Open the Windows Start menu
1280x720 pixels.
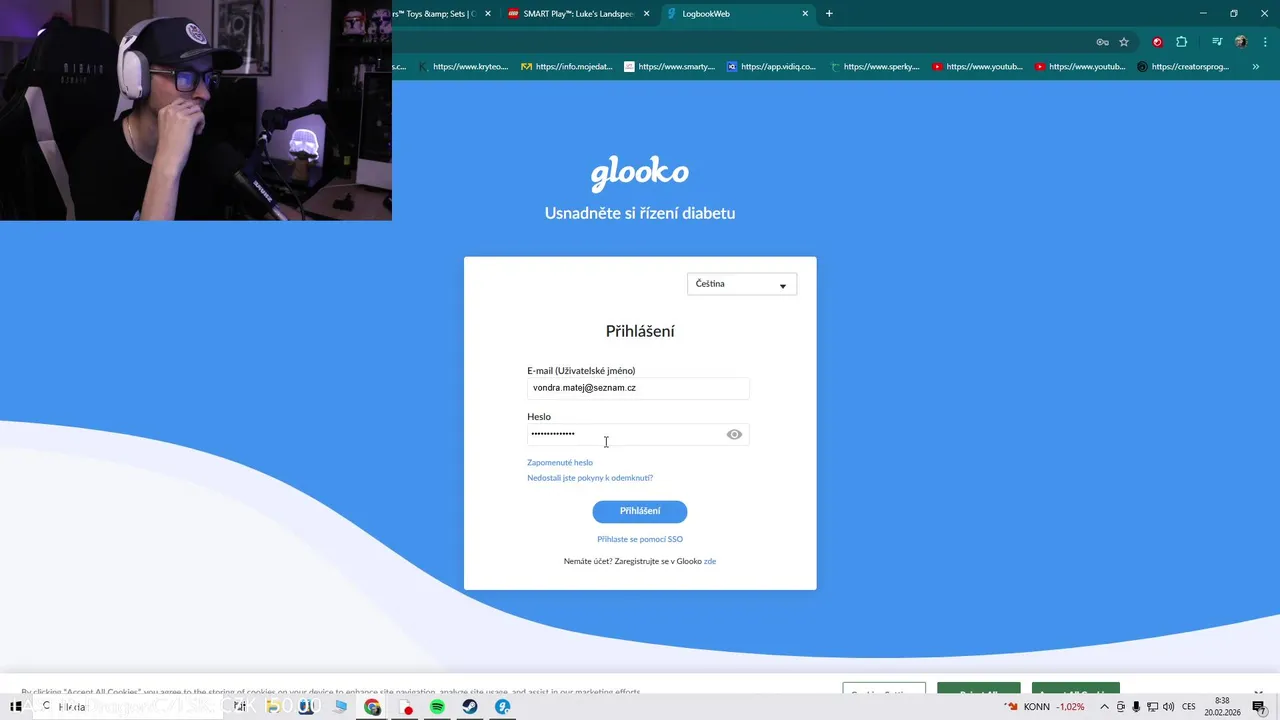pyautogui.click(x=16, y=707)
